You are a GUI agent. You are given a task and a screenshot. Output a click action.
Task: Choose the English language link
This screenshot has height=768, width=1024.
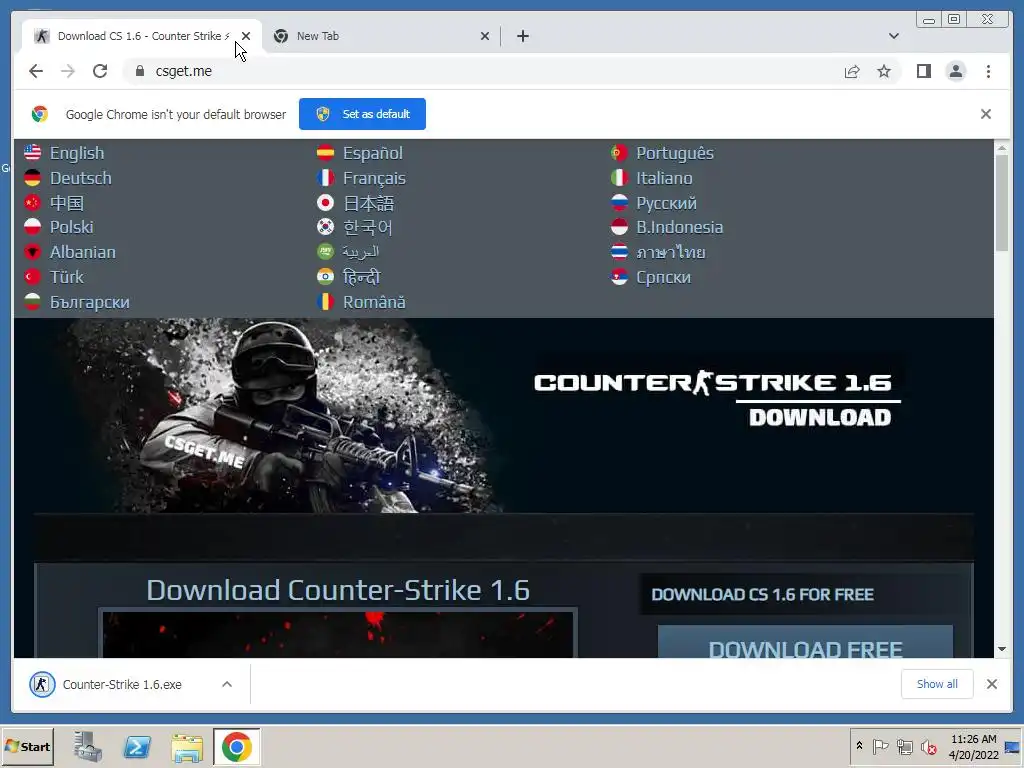point(77,153)
